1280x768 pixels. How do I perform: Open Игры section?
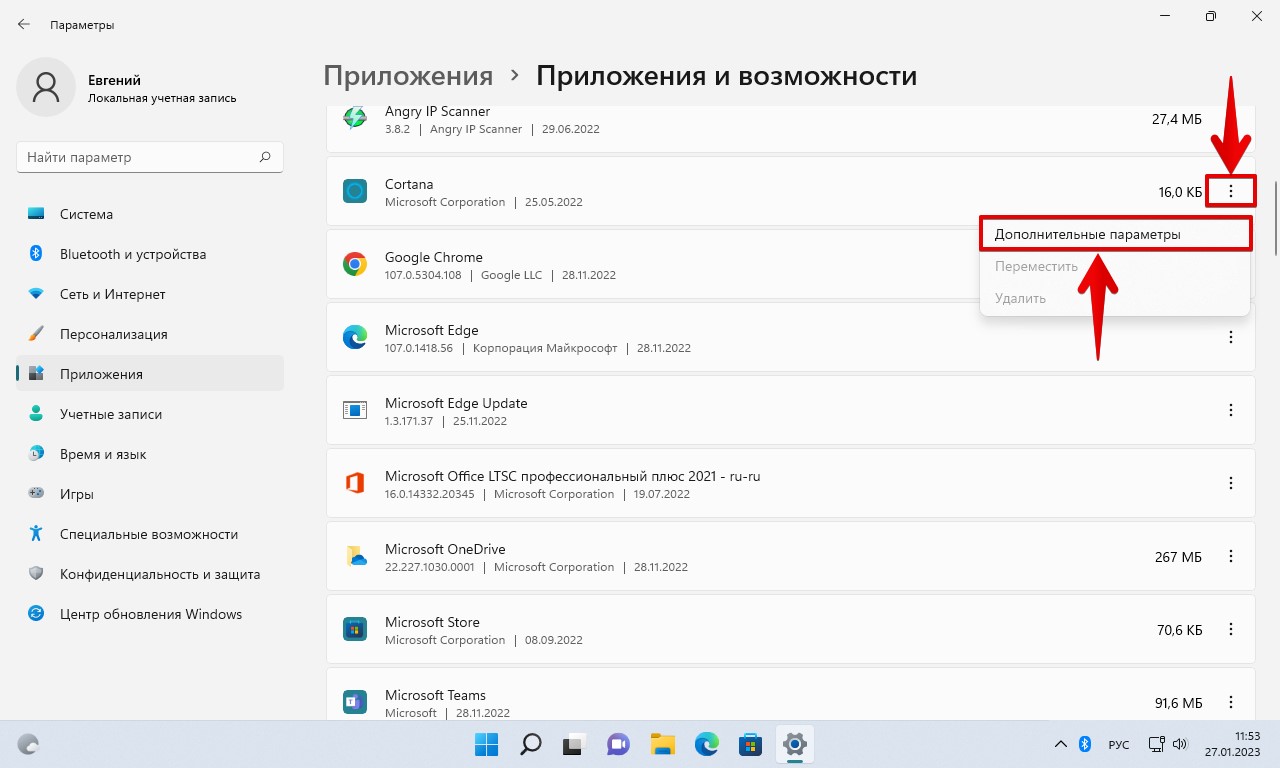(150, 494)
